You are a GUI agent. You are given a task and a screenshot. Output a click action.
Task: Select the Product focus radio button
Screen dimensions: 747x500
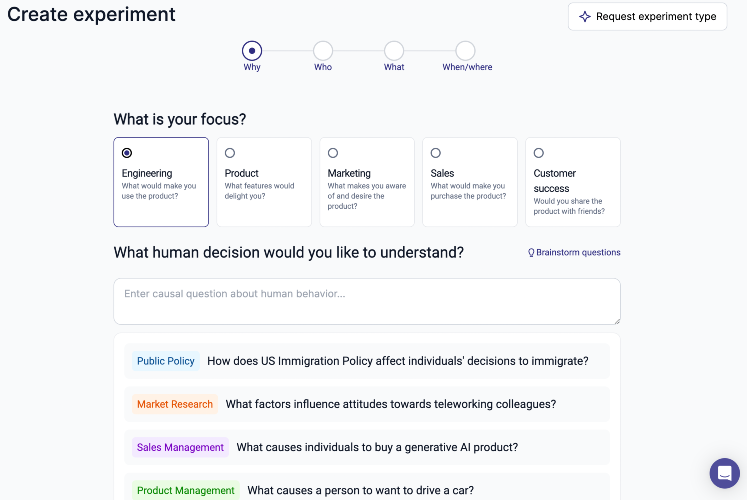pos(230,153)
